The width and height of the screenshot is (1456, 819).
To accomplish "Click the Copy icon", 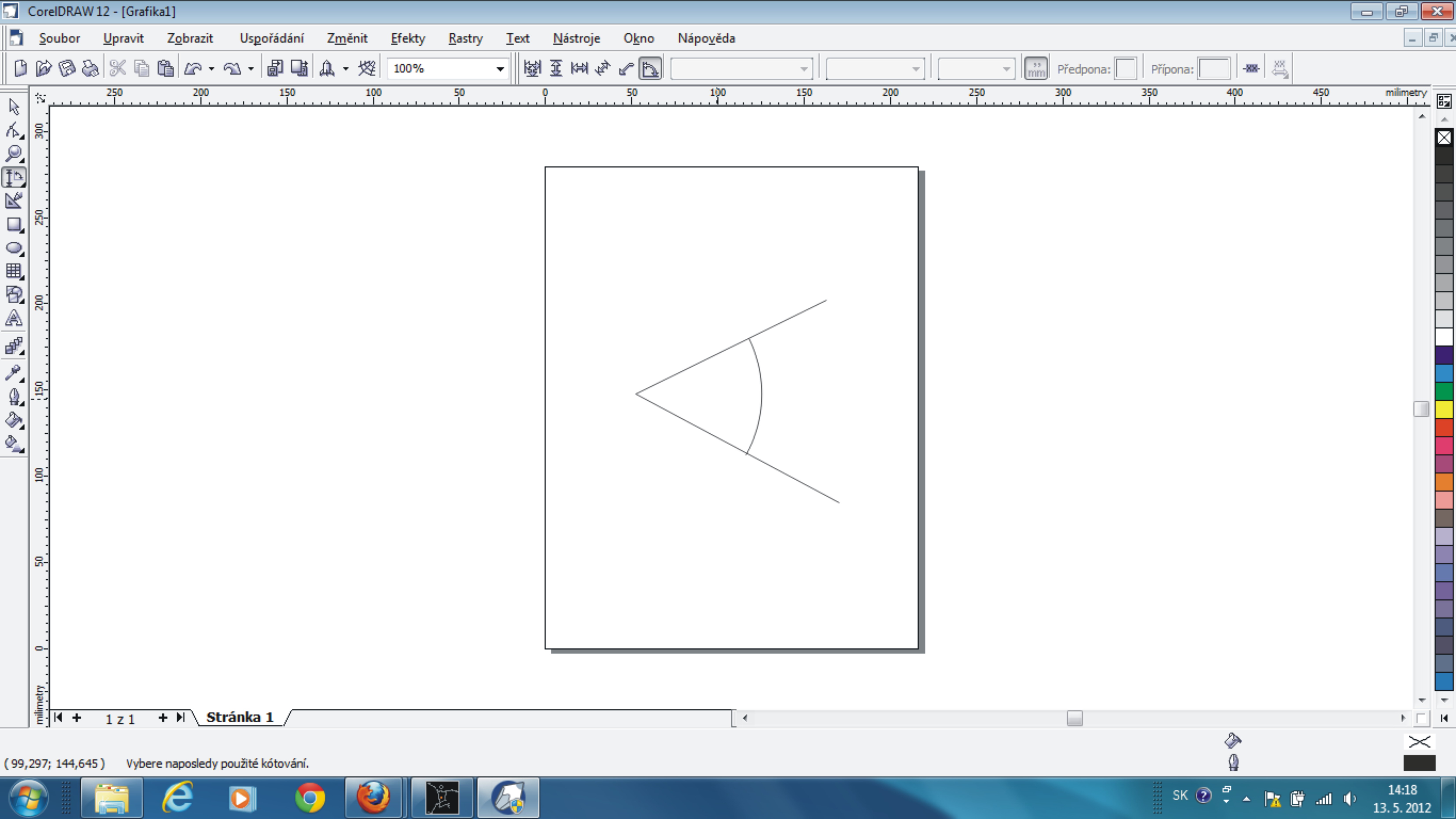I will click(141, 68).
